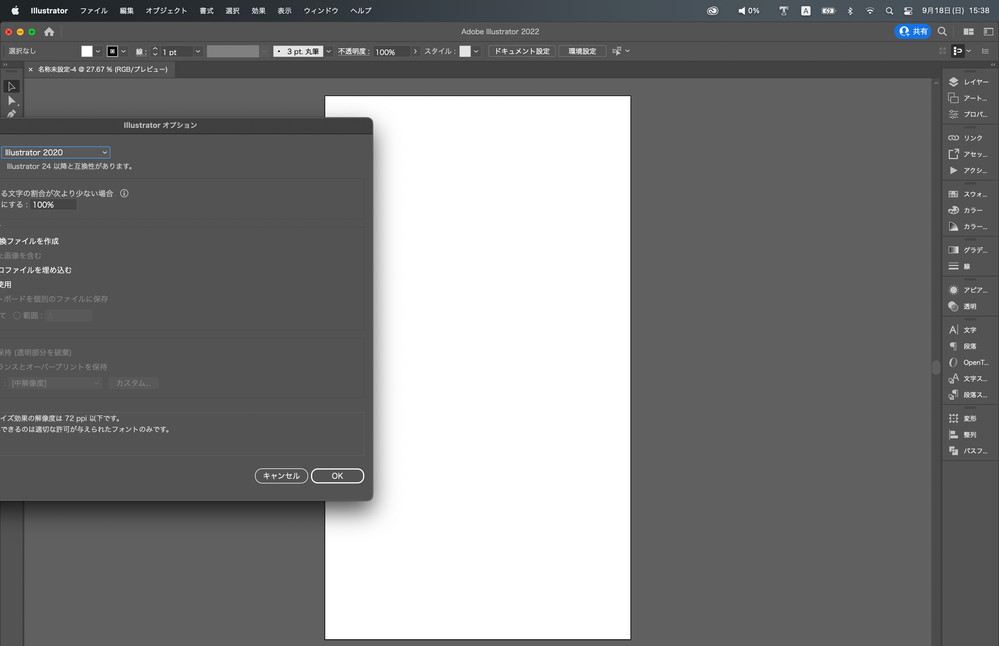The width and height of the screenshot is (999, 646).
Task: Open the Creative Cloud menu bar icon
Action: (712, 11)
